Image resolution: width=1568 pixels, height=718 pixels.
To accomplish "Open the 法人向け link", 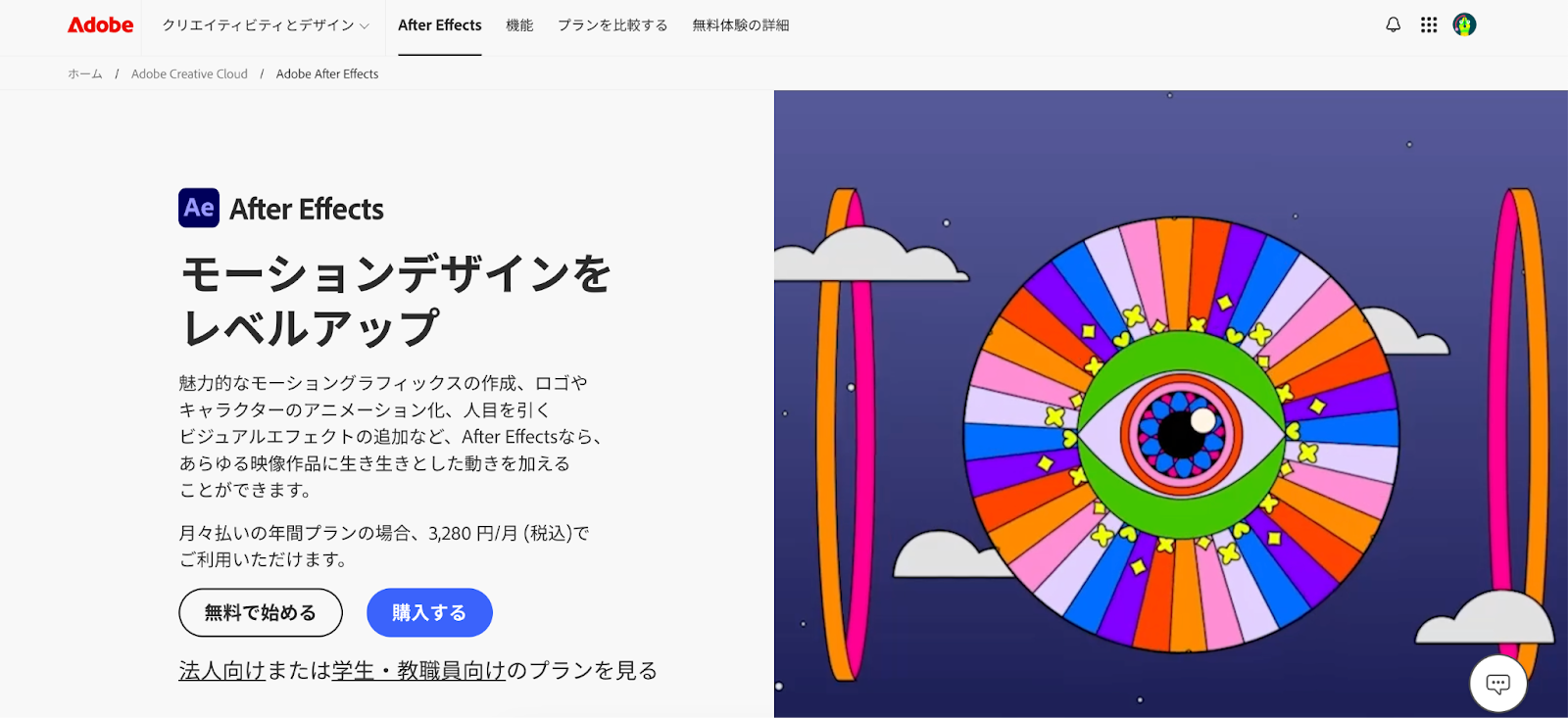I will click(222, 670).
